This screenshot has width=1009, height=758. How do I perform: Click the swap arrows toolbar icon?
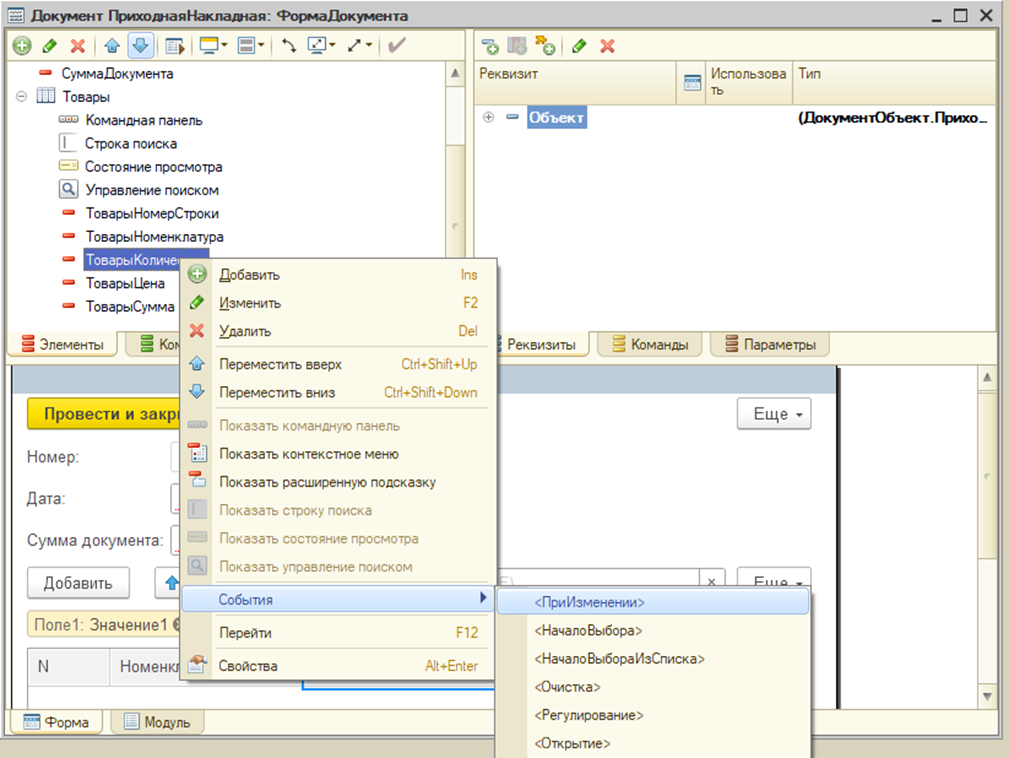click(x=289, y=46)
